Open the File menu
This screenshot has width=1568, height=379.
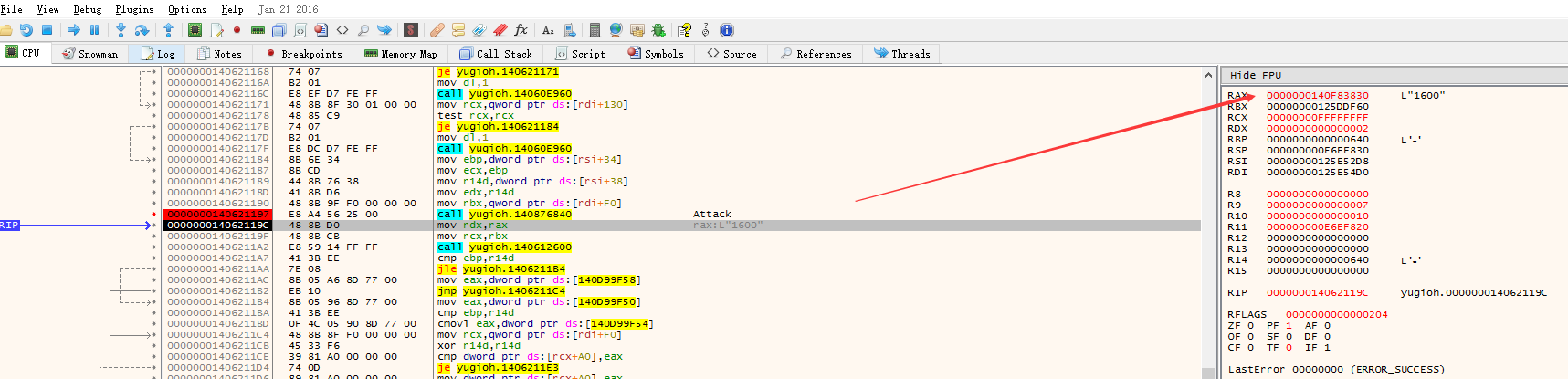12,9
